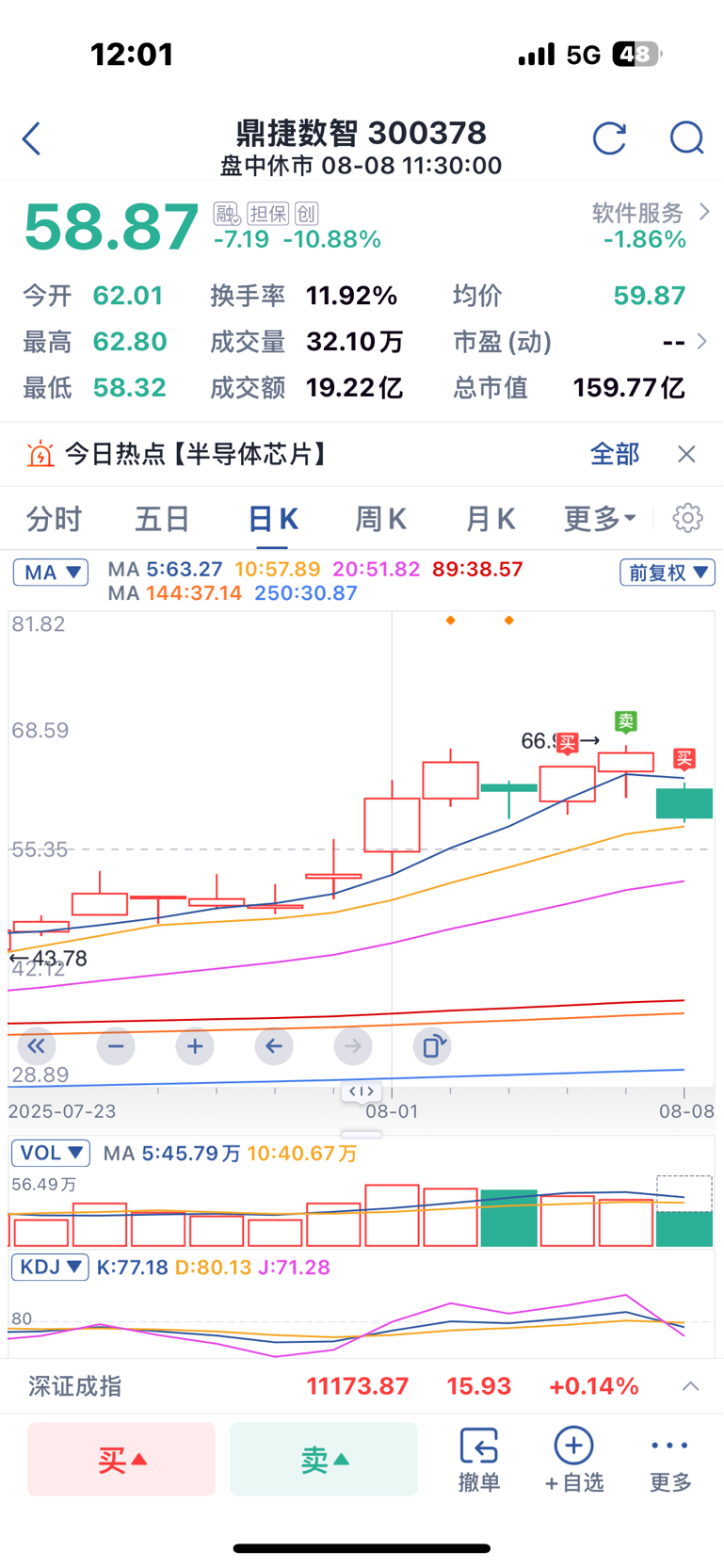The width and height of the screenshot is (724, 1568).
Task: Open 全部 hot topics link
Action: (x=615, y=455)
